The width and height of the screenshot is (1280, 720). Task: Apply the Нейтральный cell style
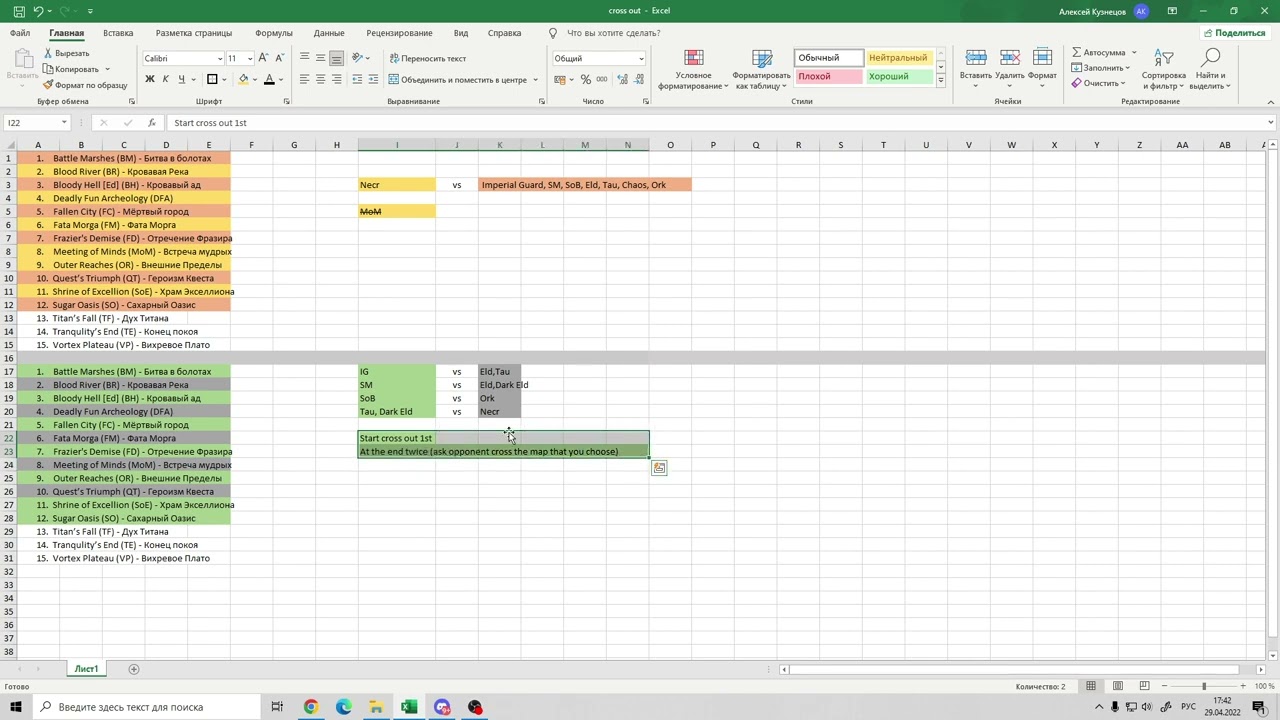point(899,58)
